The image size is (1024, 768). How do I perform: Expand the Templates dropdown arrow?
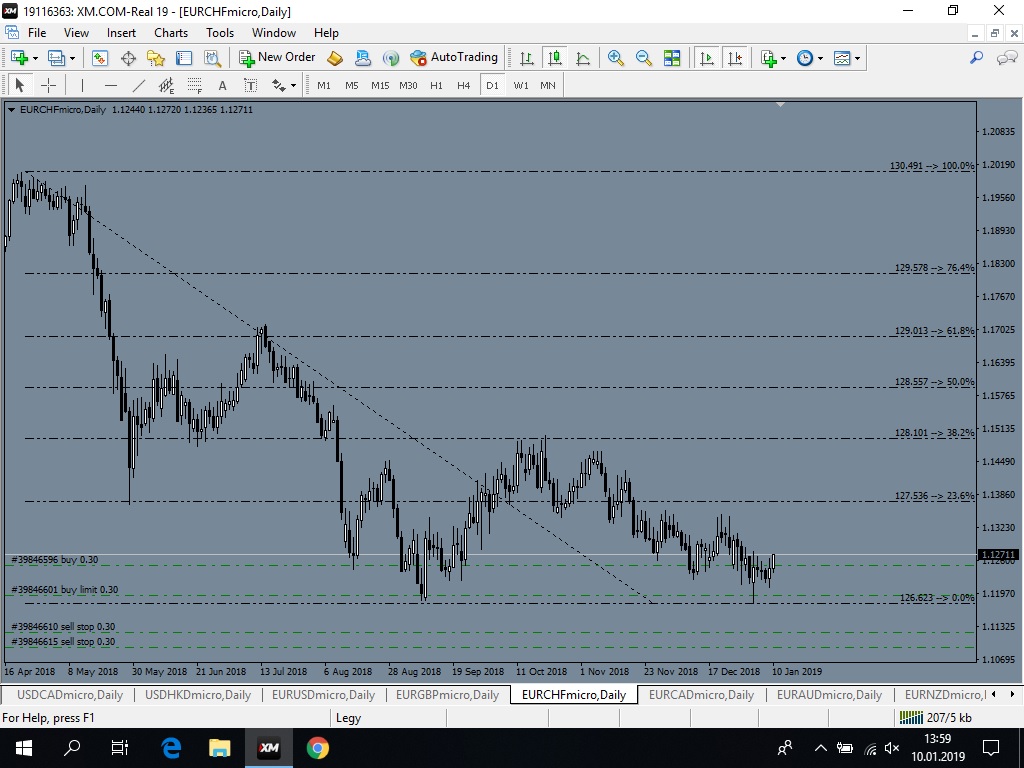(x=857, y=58)
